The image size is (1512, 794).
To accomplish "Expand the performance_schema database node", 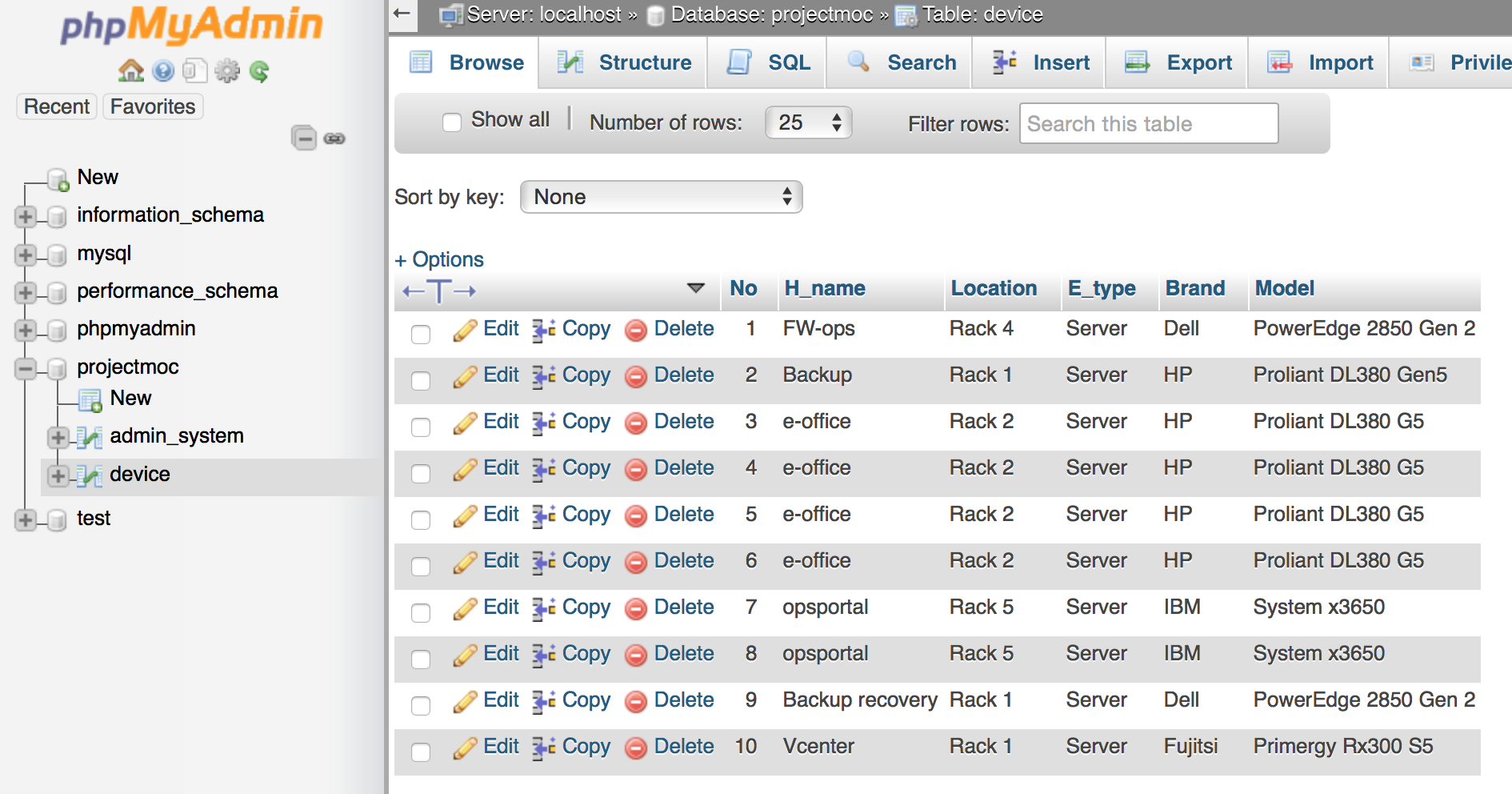I will [26, 292].
